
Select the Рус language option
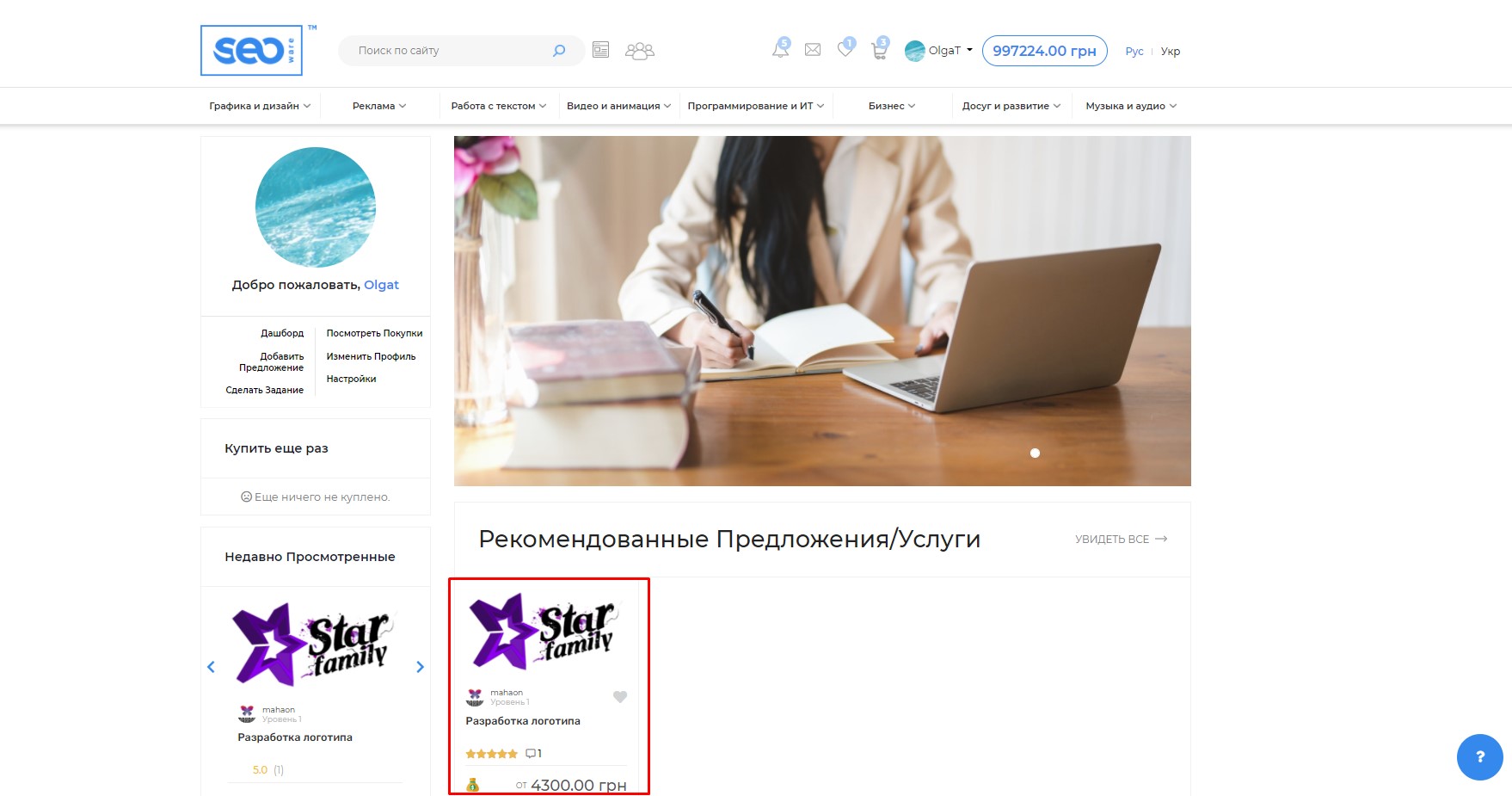pos(1134,52)
